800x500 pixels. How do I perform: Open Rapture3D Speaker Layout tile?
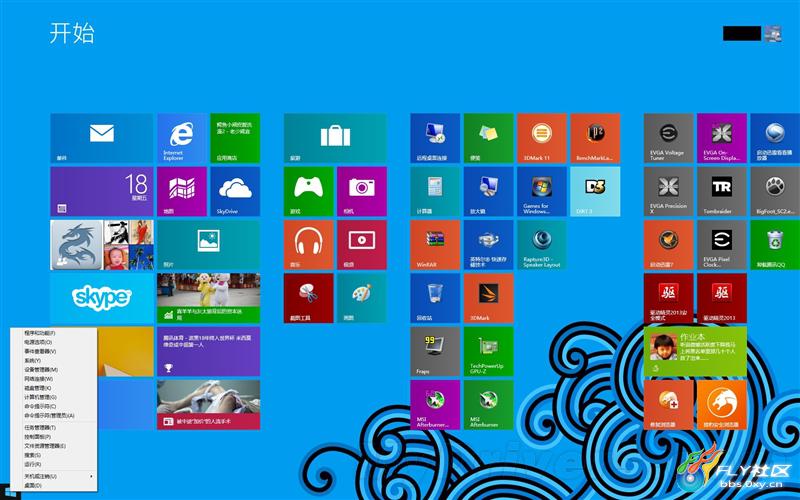[542, 245]
